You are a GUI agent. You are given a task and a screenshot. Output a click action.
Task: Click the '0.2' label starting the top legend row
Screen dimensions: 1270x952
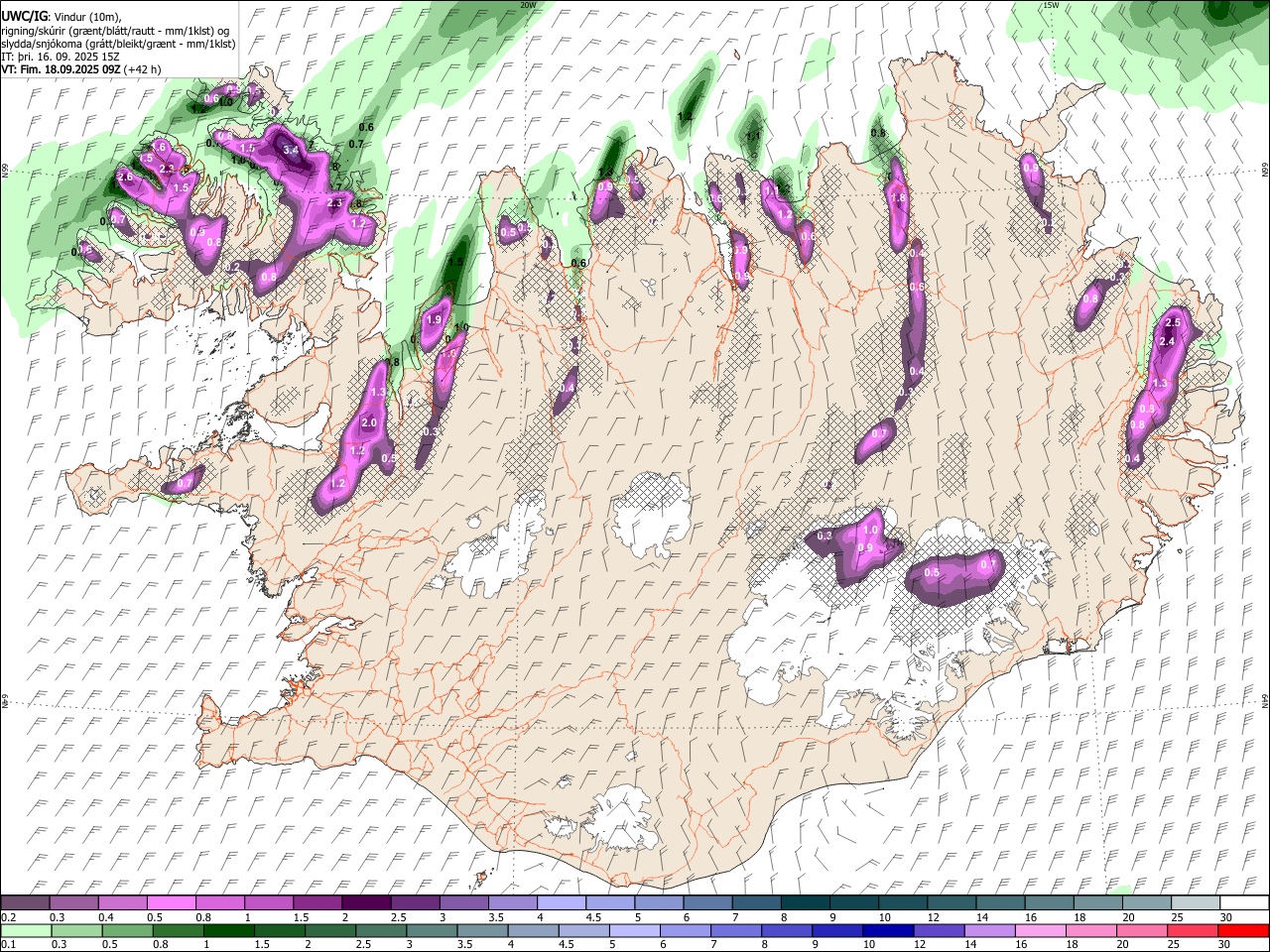tap(9, 917)
